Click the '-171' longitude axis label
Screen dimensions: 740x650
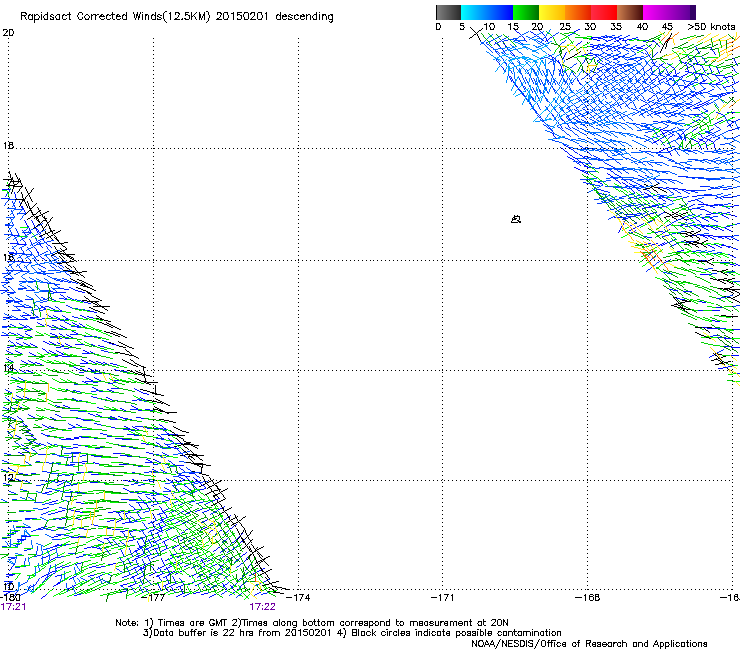pos(443,598)
